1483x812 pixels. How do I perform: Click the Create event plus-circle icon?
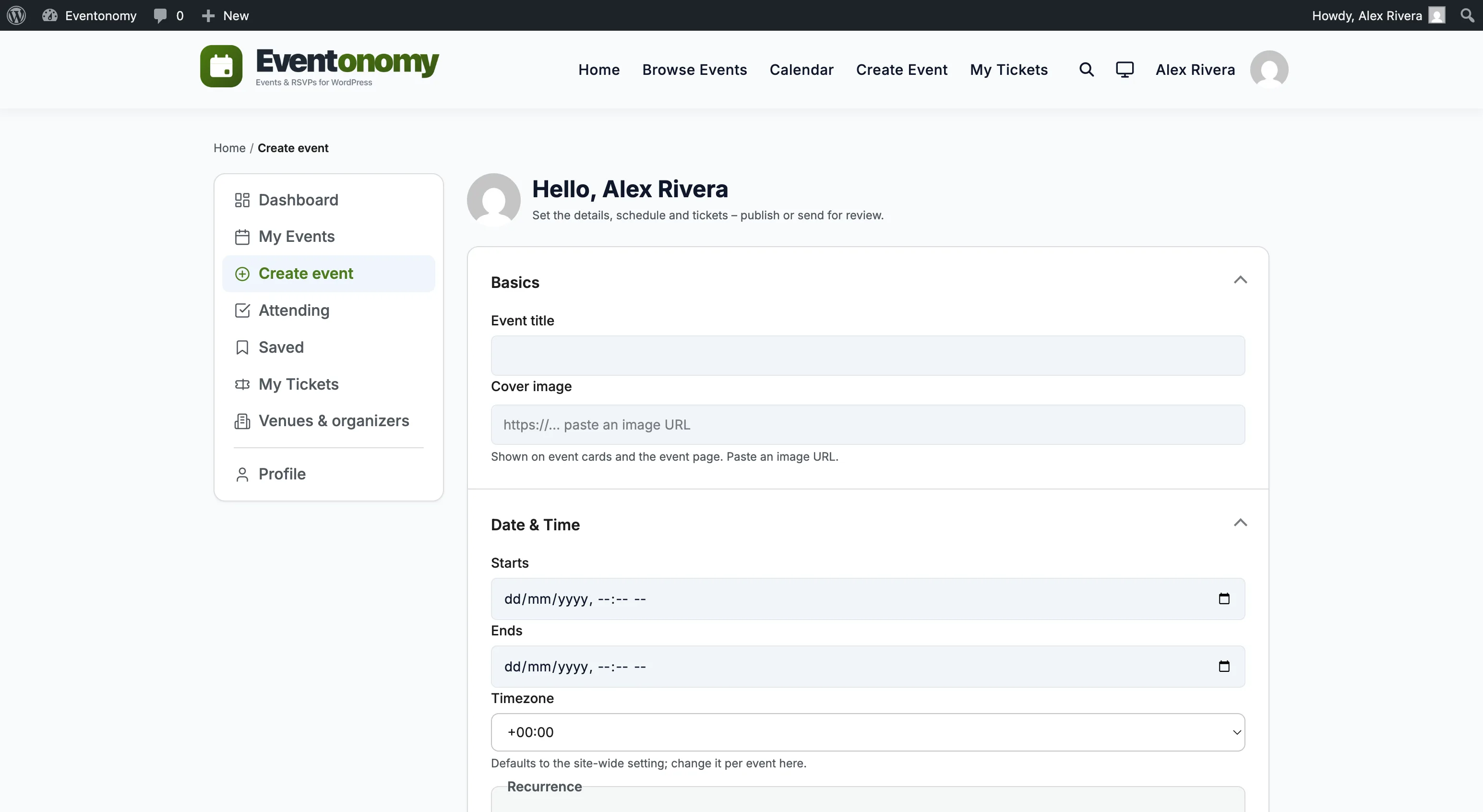point(242,274)
